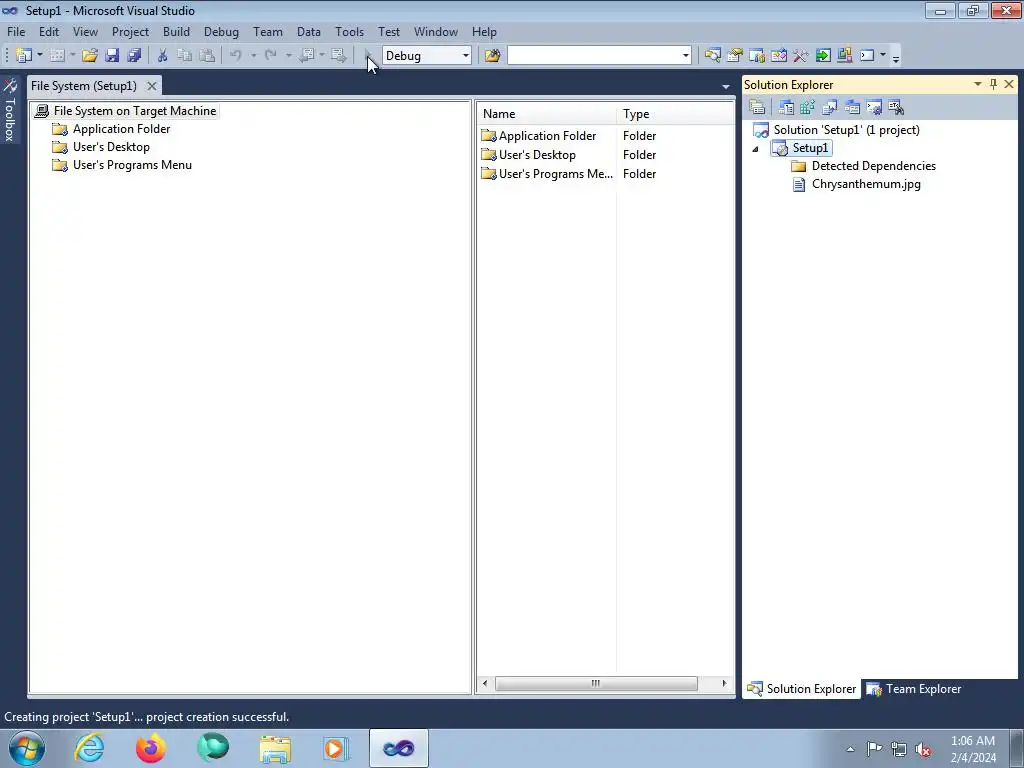Open the Registry Editor icon
This screenshot has height=768, width=1024.
pyautogui.click(x=808, y=107)
